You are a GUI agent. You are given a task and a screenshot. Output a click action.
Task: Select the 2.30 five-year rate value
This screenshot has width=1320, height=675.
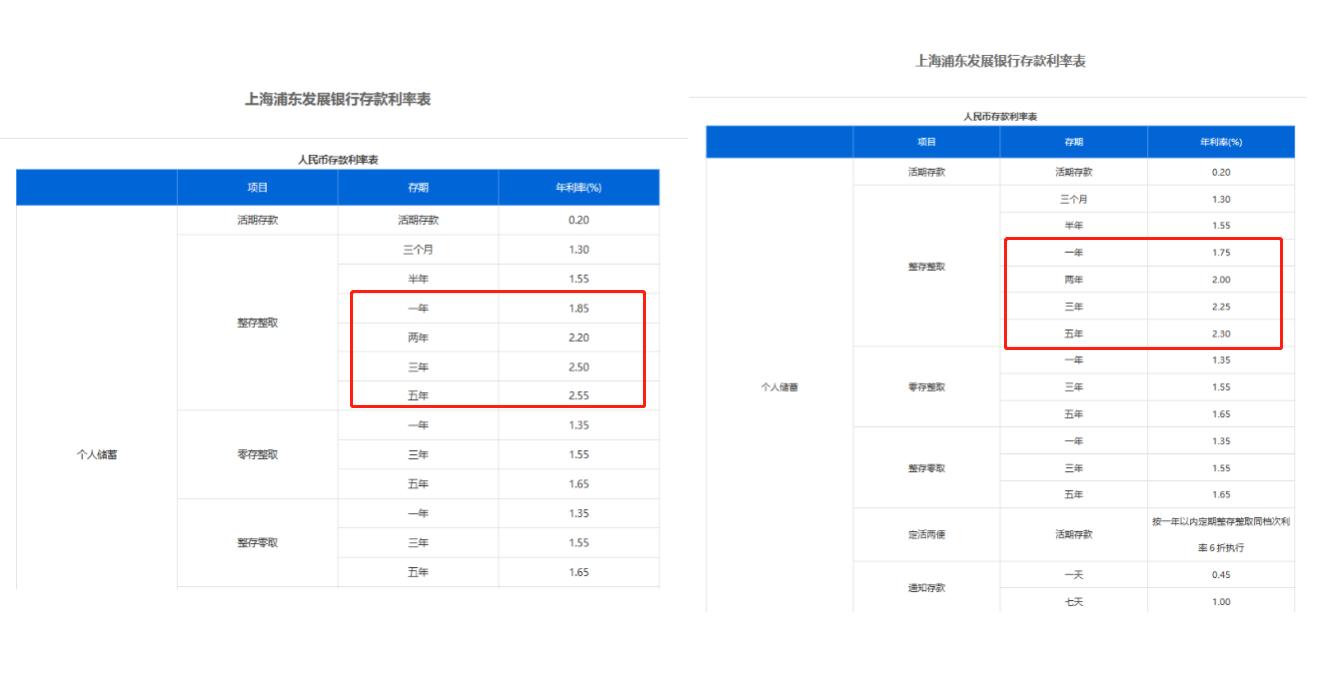pos(1220,334)
